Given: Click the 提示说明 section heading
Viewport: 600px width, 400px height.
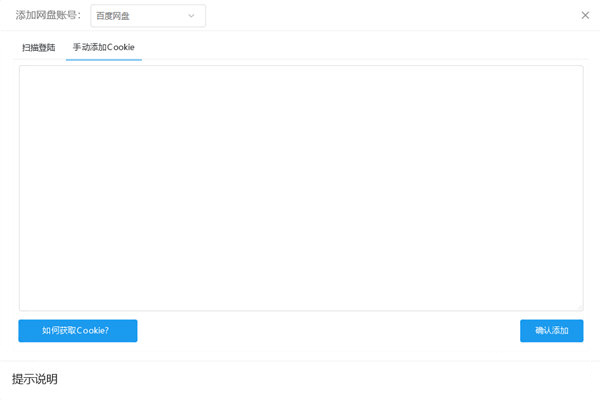Looking at the screenshot, I should click(x=35, y=379).
